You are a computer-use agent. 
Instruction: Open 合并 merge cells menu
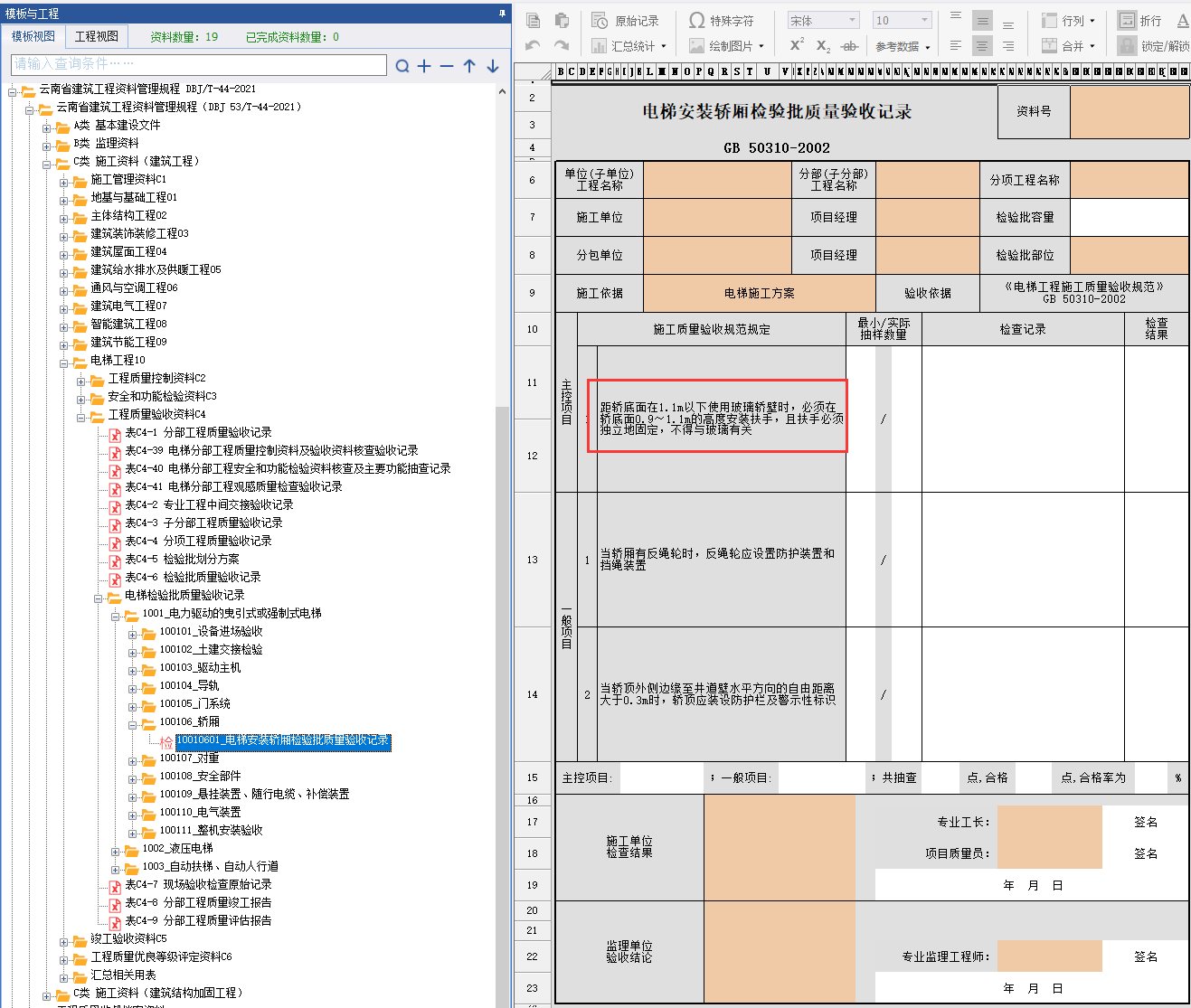point(1068,46)
